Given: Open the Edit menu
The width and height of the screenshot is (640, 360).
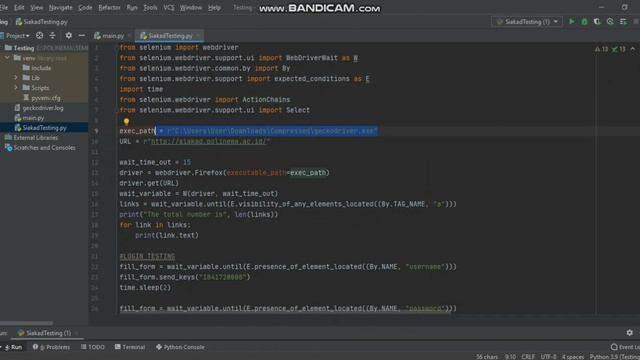Looking at the screenshot, I should (19, 7).
